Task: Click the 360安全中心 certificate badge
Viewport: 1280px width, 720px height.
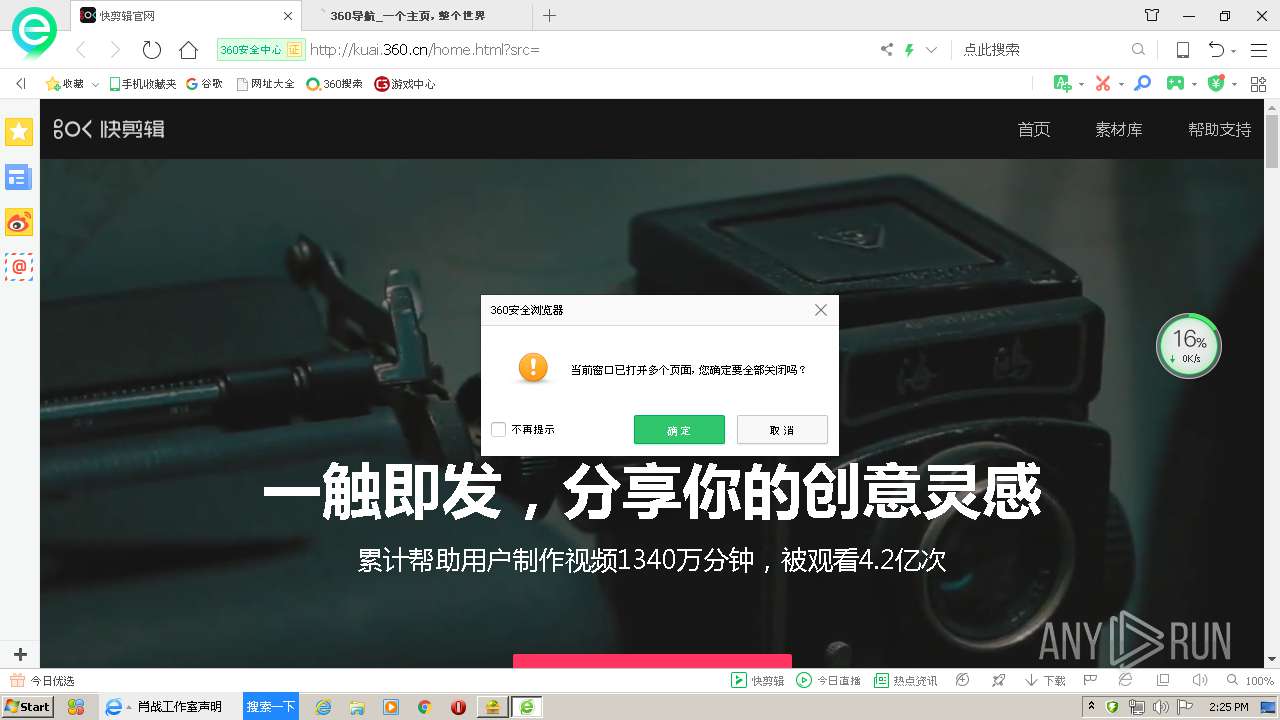Action: point(260,49)
